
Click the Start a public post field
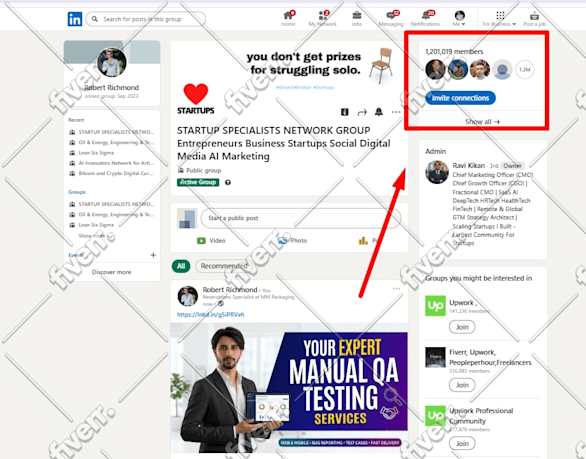(301, 218)
